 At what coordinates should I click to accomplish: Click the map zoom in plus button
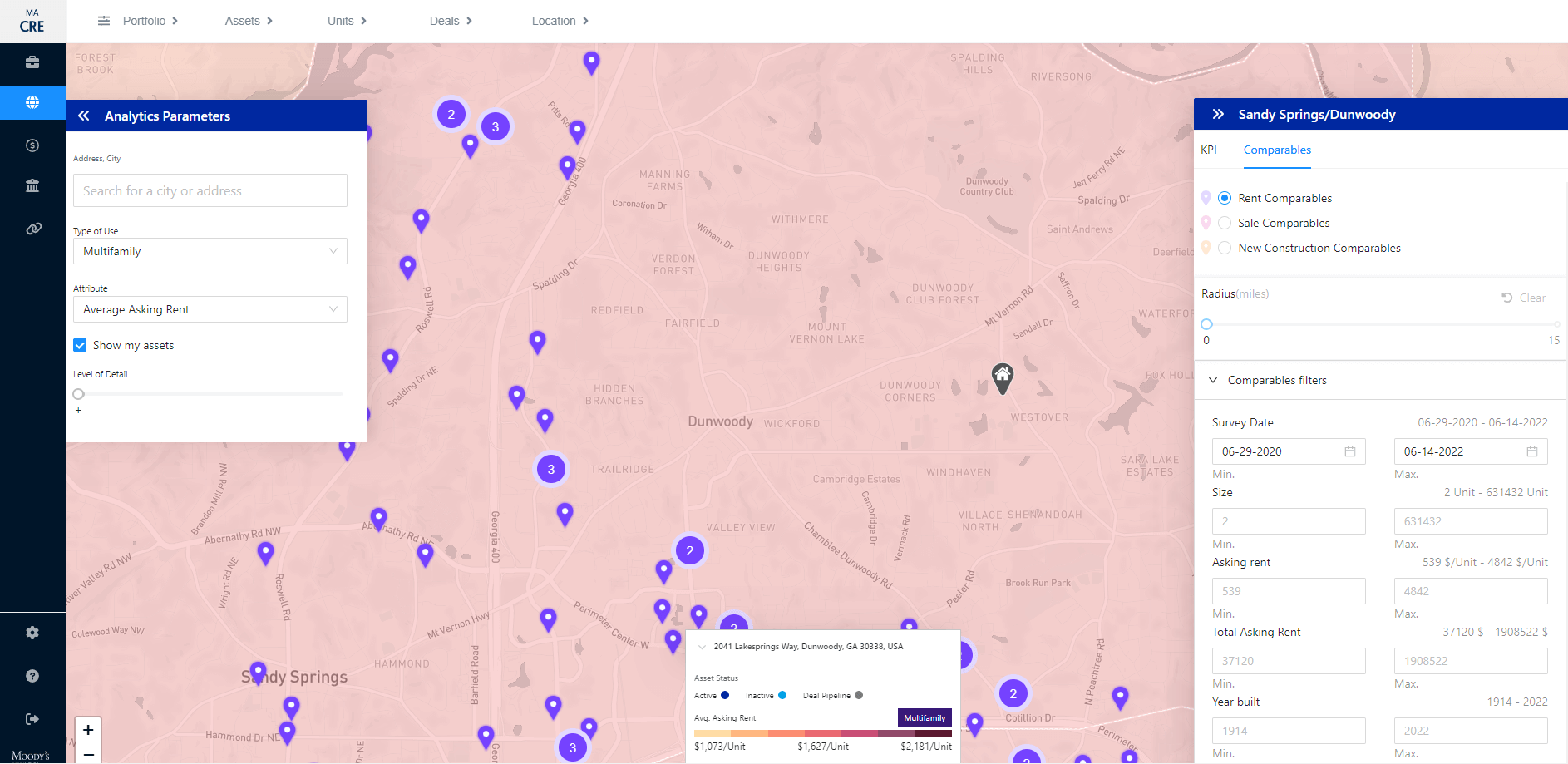(x=87, y=729)
